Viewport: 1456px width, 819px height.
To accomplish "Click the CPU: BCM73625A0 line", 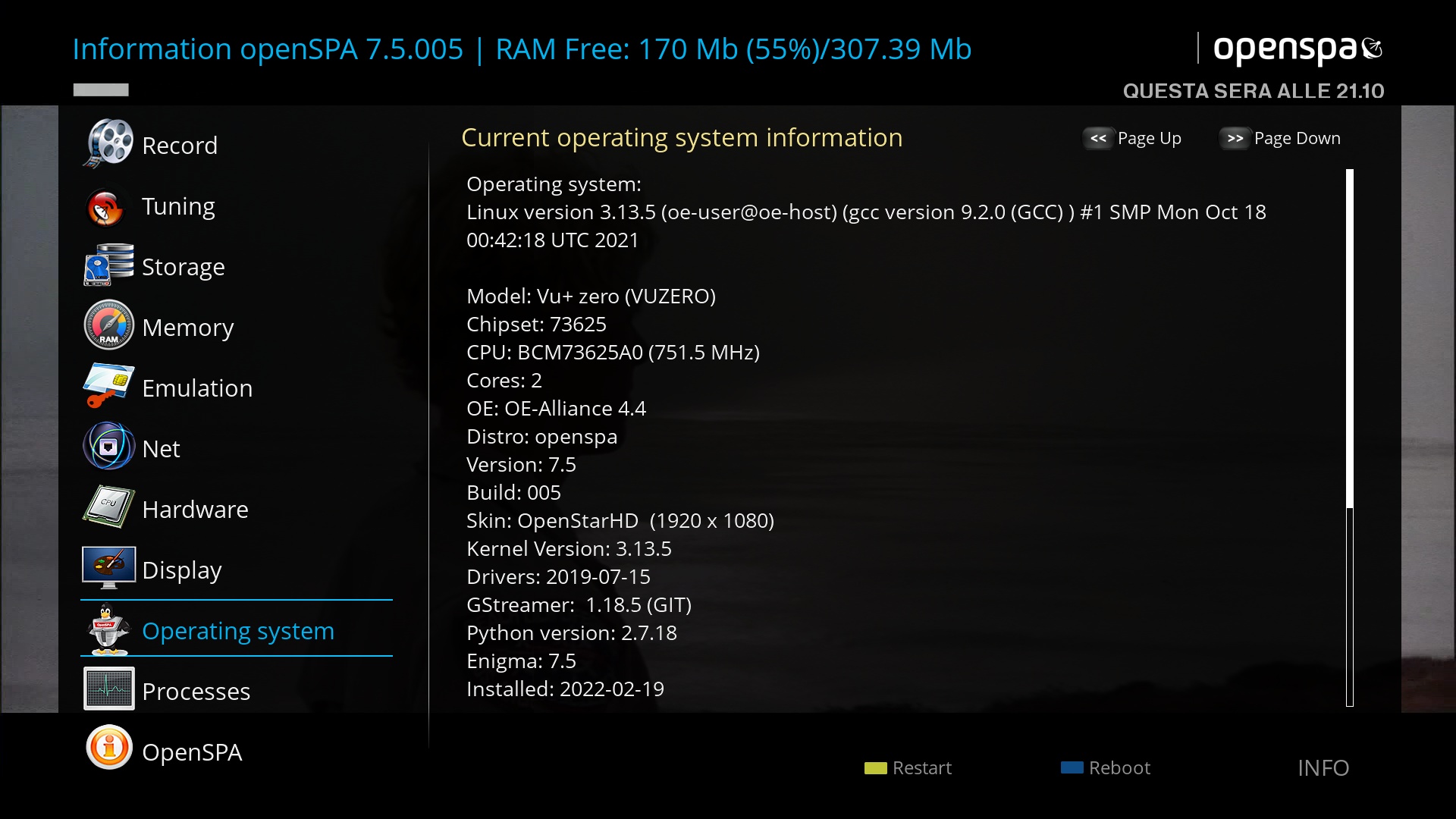I will point(613,352).
